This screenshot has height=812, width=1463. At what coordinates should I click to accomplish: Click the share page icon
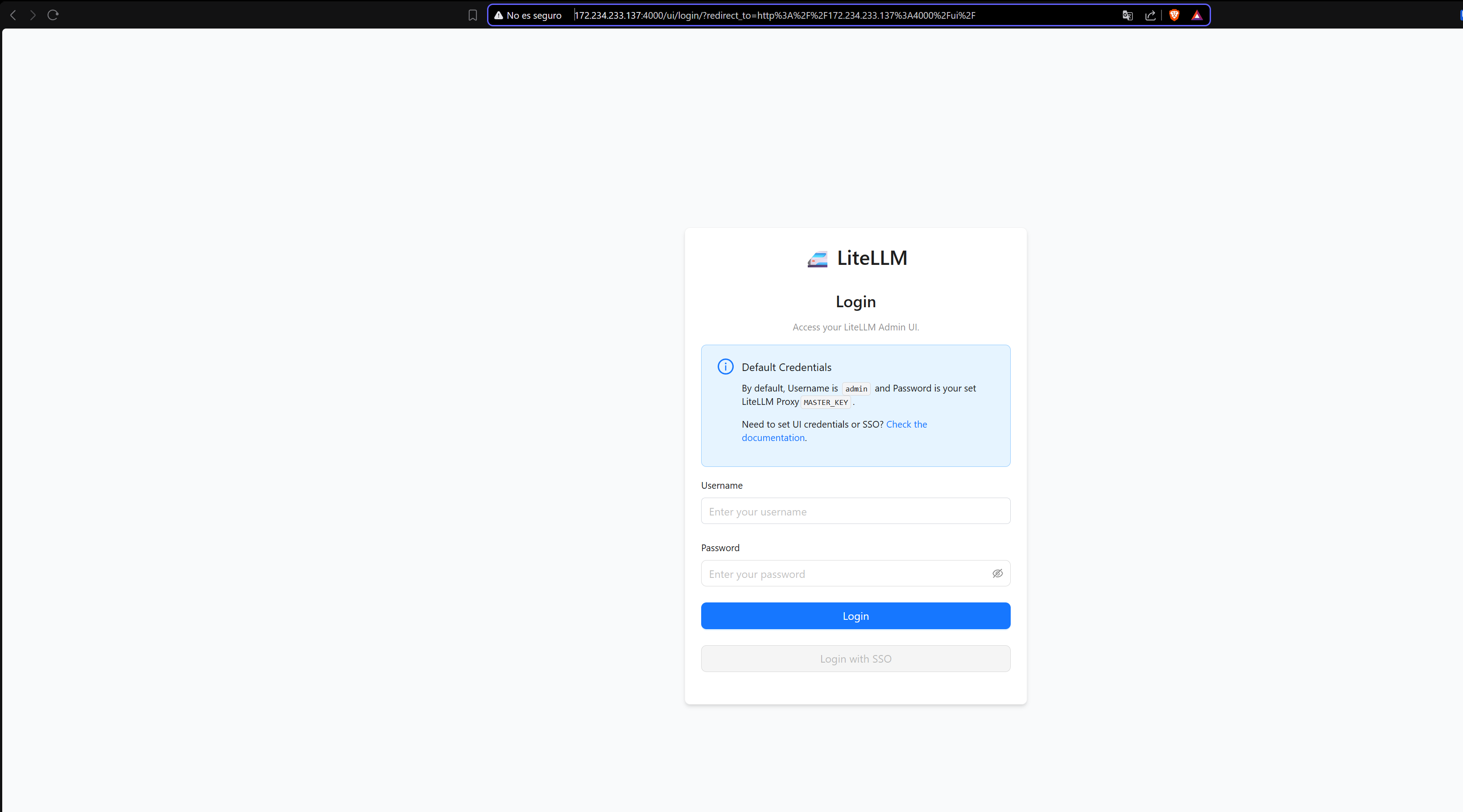coord(1150,15)
